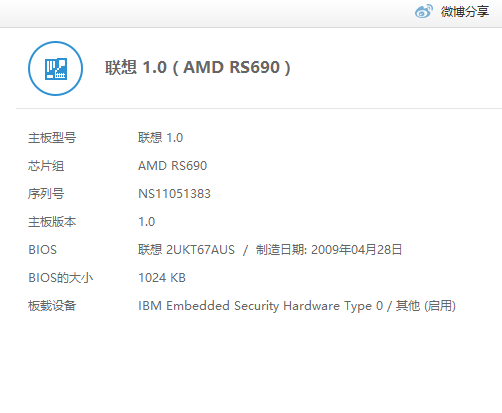The width and height of the screenshot is (502, 413).
Task: Select the 联想 1.0 motherboard model value
Action: click(161, 138)
